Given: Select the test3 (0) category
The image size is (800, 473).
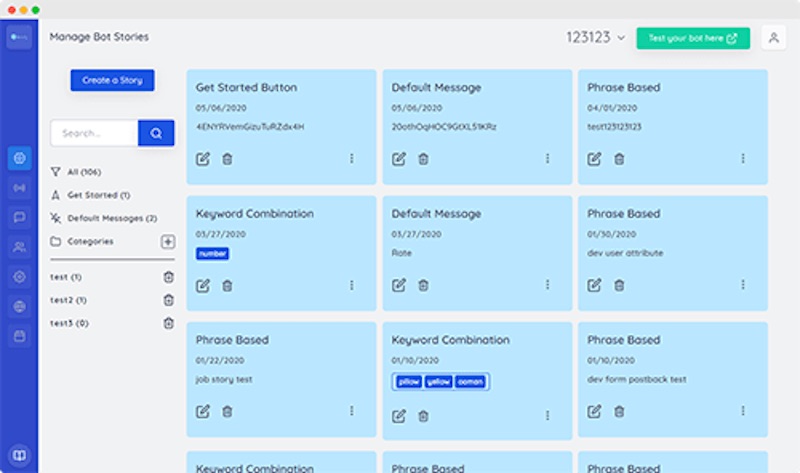Looking at the screenshot, I should click(x=69, y=323).
